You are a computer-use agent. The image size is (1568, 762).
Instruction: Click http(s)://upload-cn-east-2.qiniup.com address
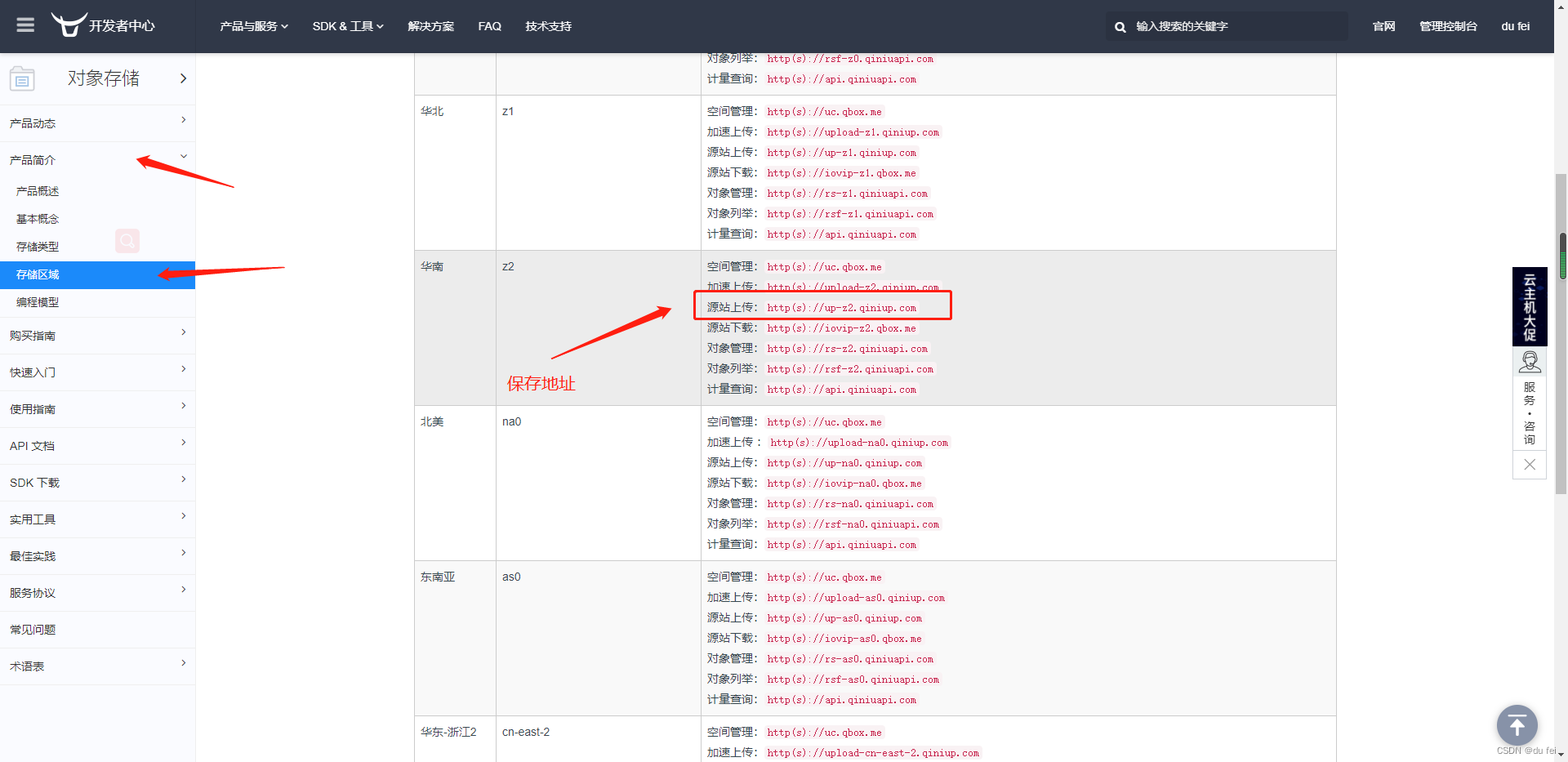tap(873, 753)
